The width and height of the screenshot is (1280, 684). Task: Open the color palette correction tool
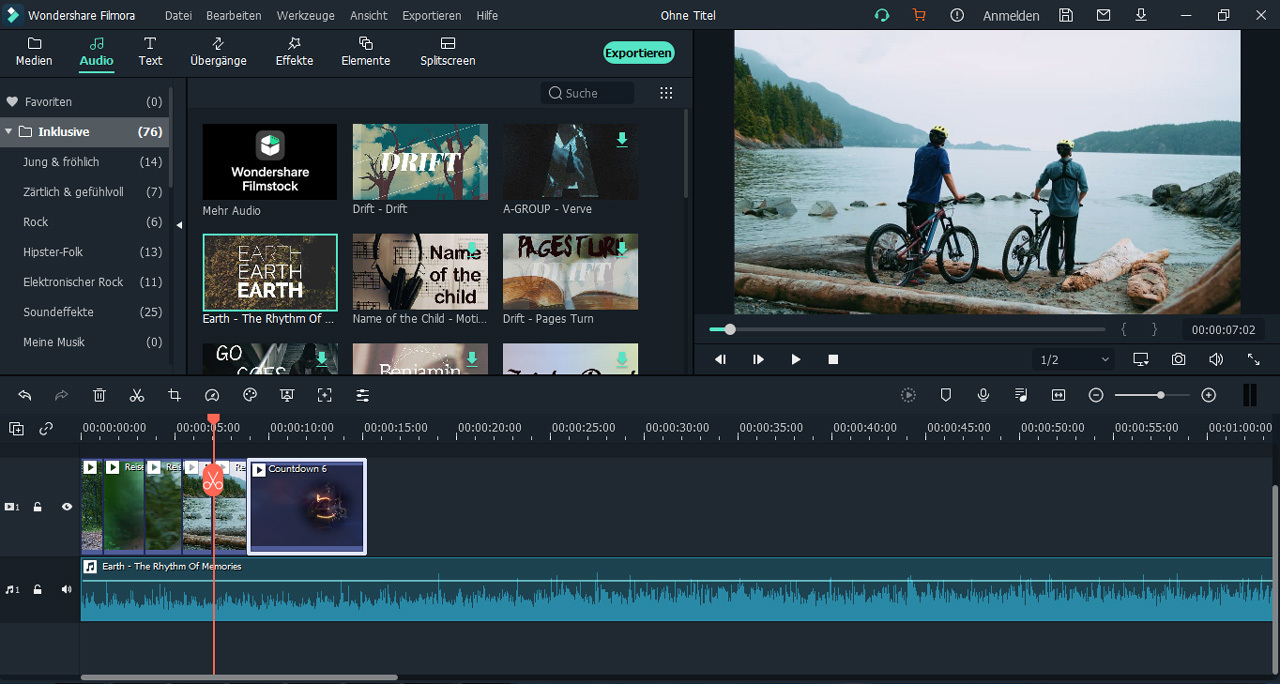pos(250,396)
